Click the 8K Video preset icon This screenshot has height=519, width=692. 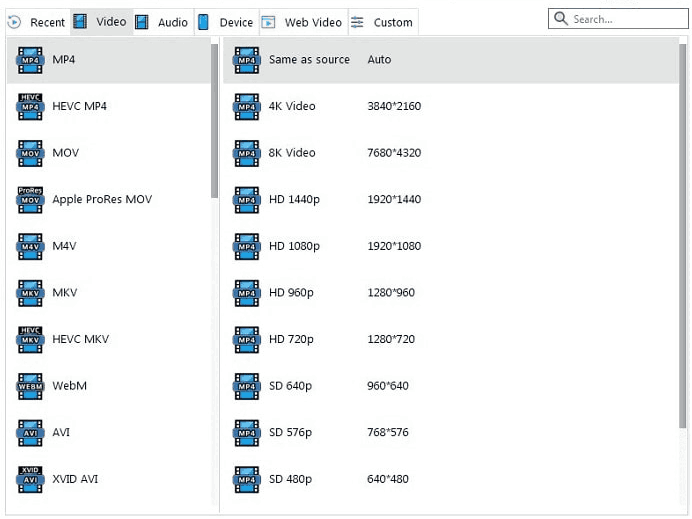pyautogui.click(x=247, y=153)
